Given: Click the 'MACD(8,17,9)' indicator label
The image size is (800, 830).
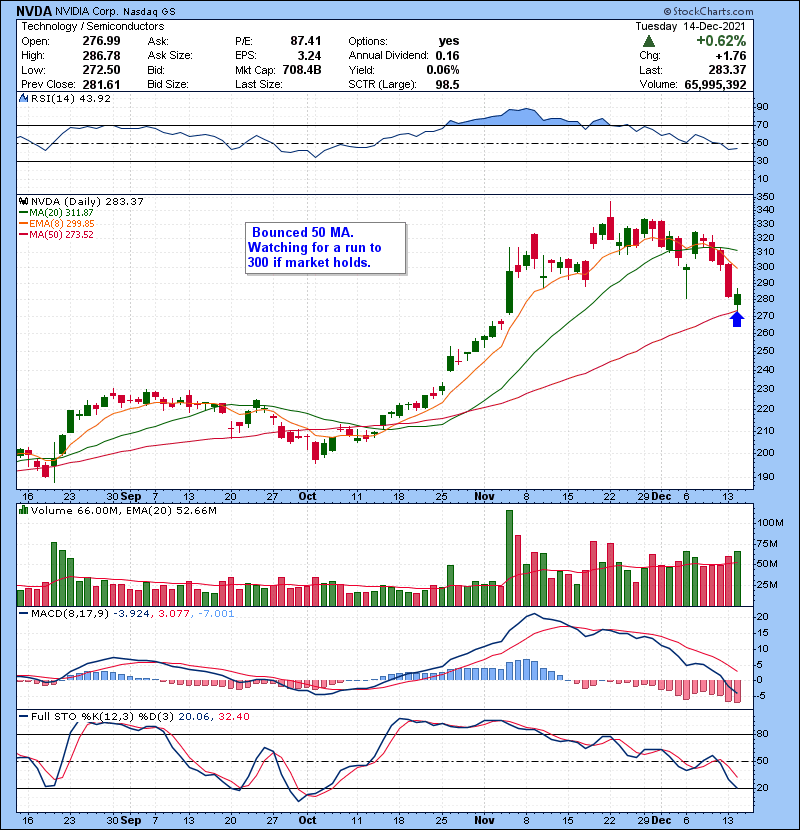Looking at the screenshot, I should pyautogui.click(x=70, y=614).
